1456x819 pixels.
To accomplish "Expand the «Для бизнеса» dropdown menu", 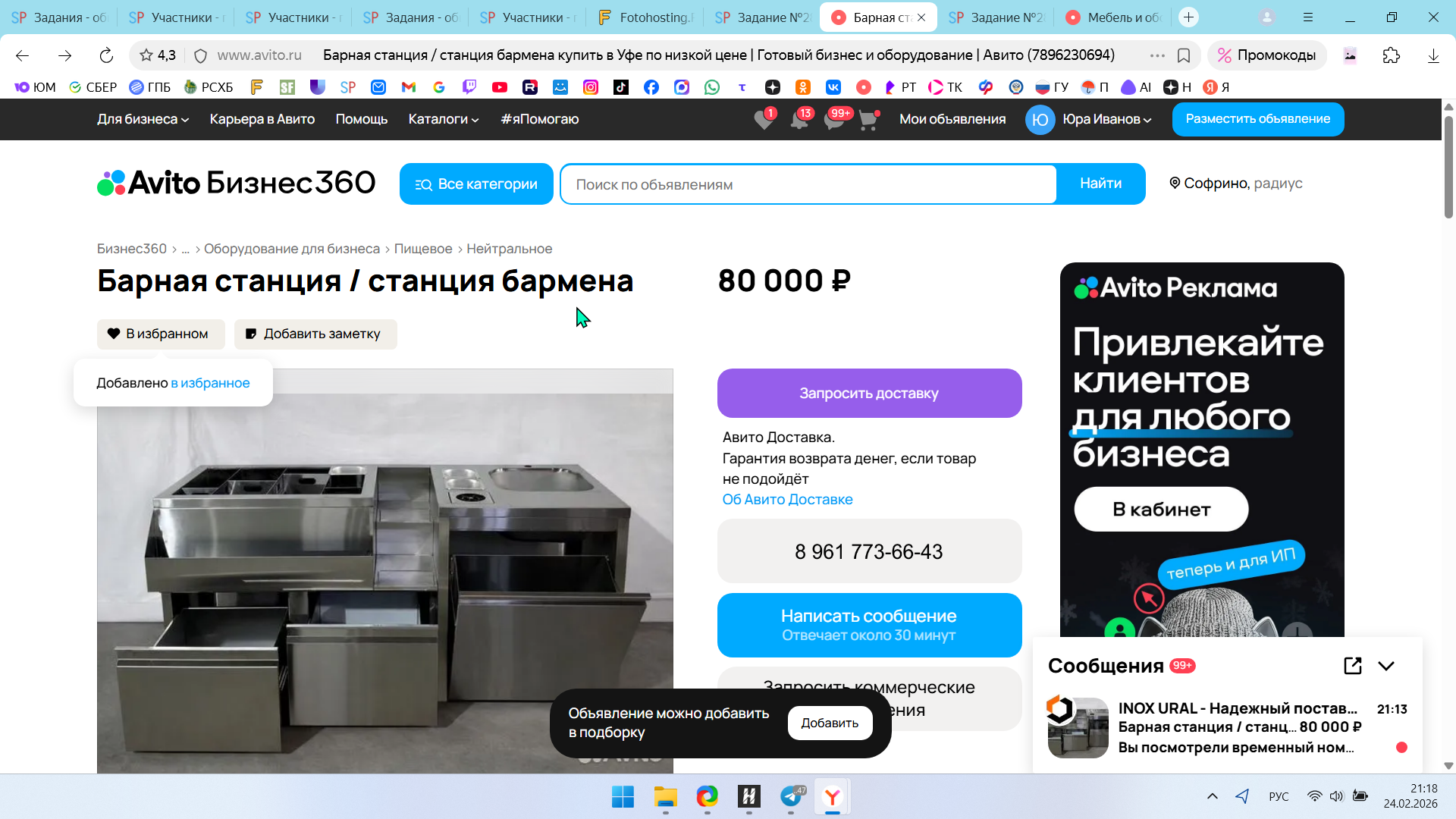I will [x=143, y=119].
